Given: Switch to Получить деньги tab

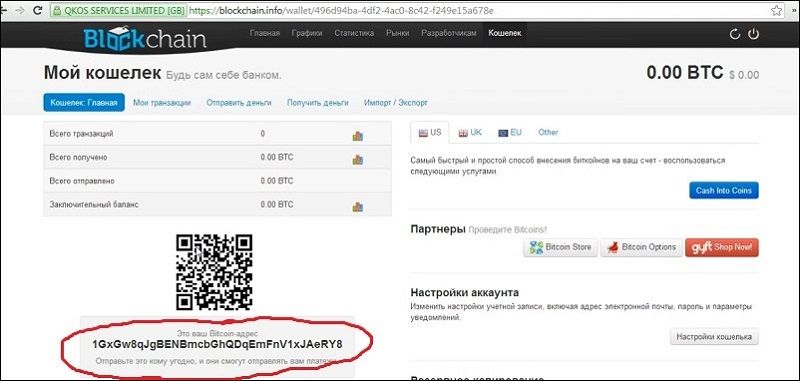Looking at the screenshot, I should [x=317, y=103].
